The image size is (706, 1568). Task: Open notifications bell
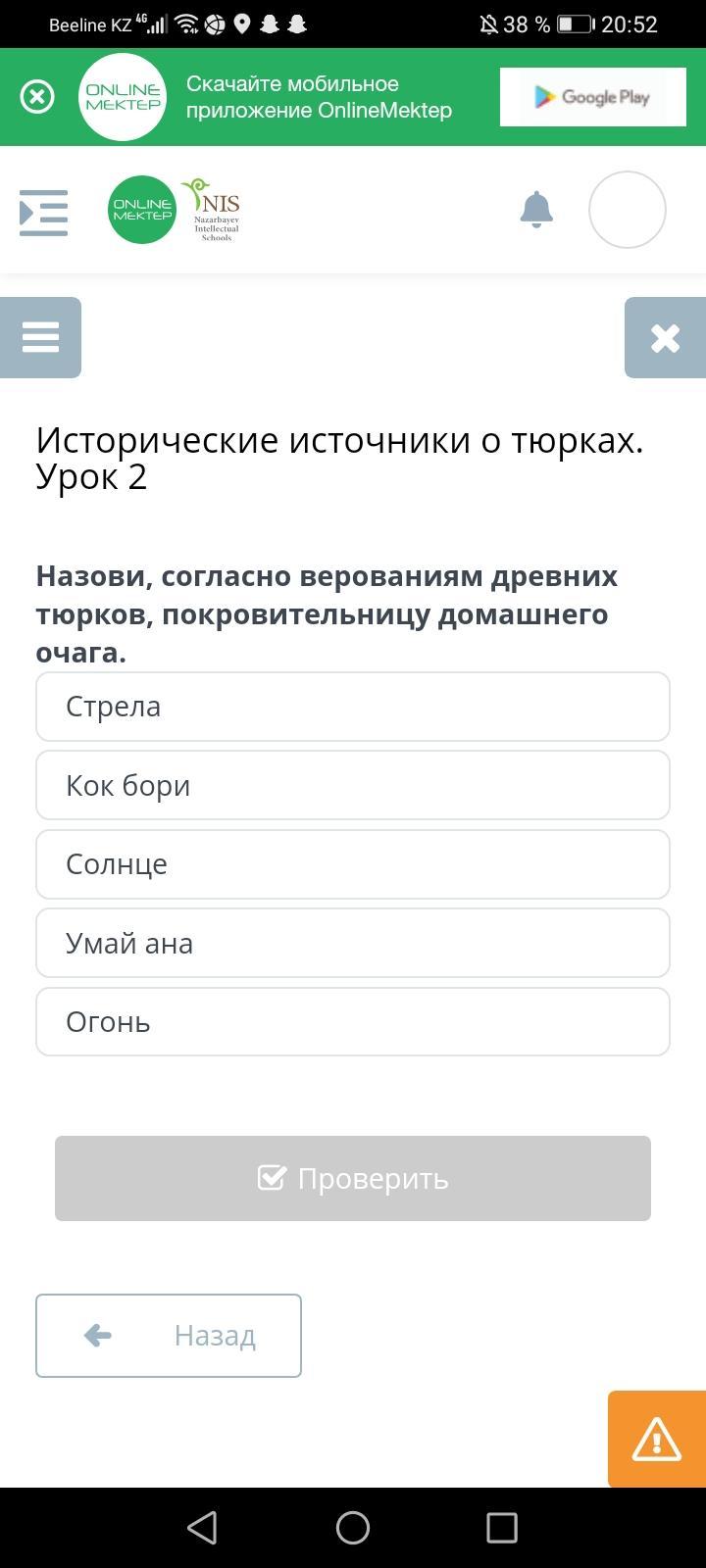click(536, 210)
